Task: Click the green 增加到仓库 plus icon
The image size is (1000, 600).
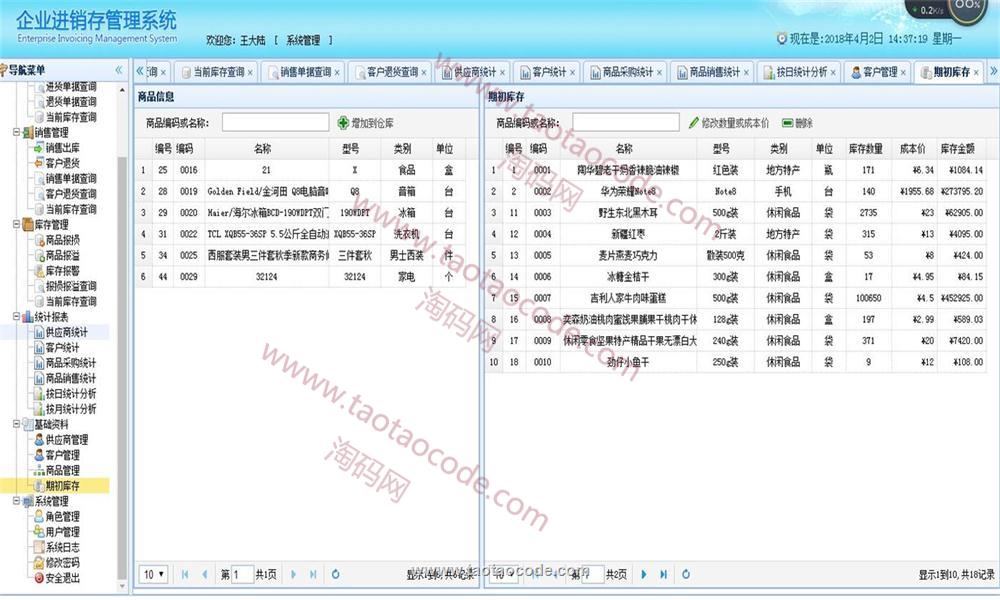Action: coord(344,122)
